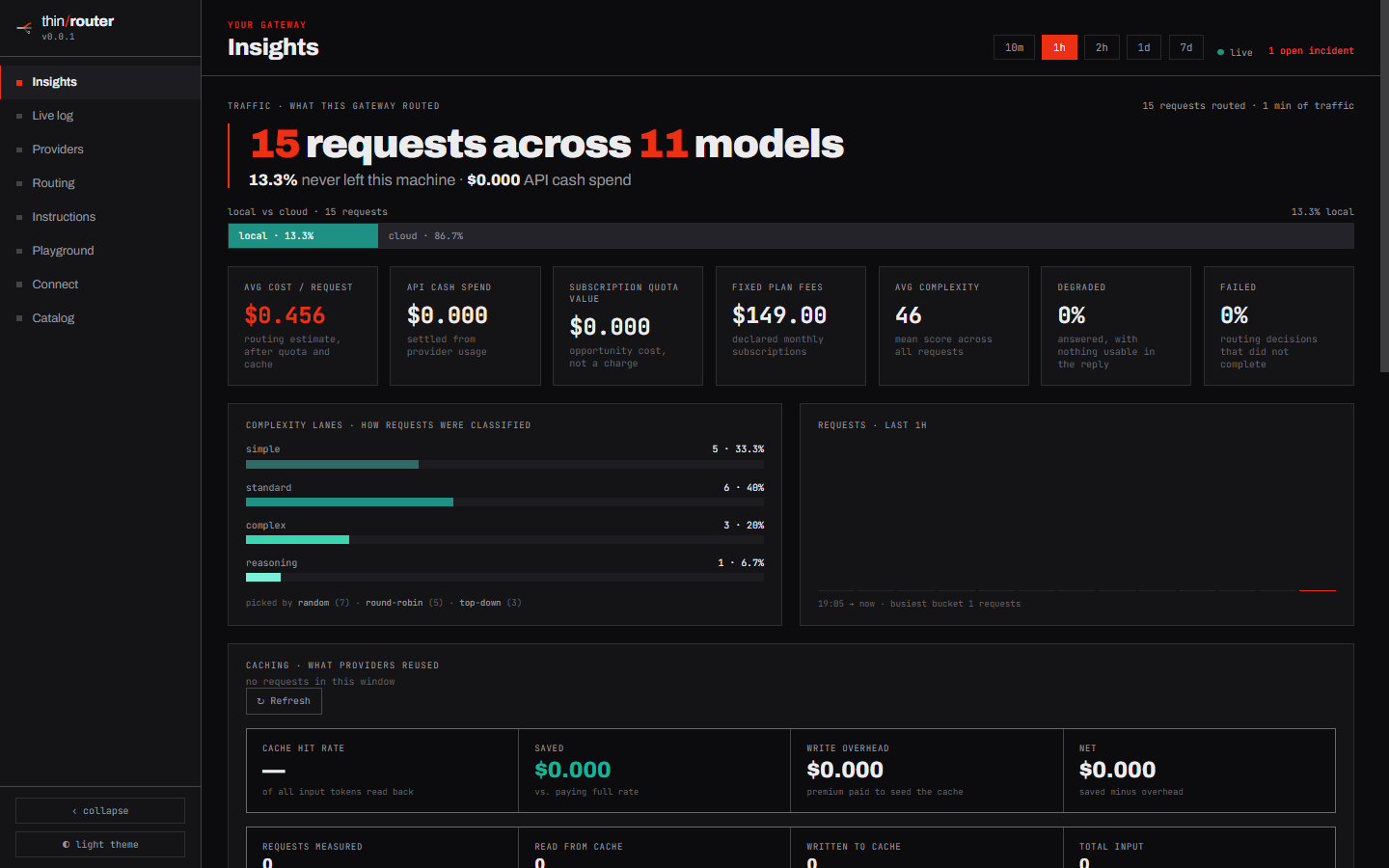This screenshot has height=868, width=1389.
Task: Switch time range to 1d
Action: click(x=1144, y=47)
